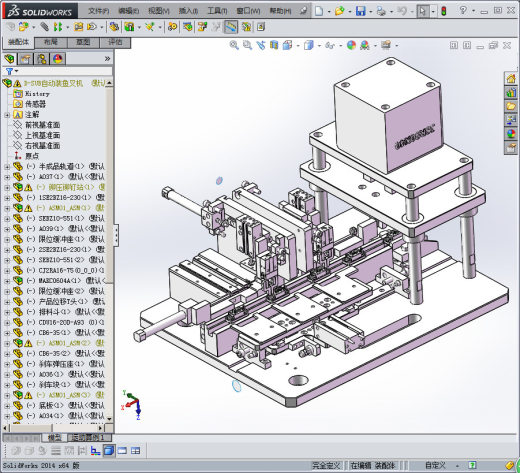The image size is (520, 473).
Task: Click the Edit Appearance color ball icon
Action: (351, 45)
